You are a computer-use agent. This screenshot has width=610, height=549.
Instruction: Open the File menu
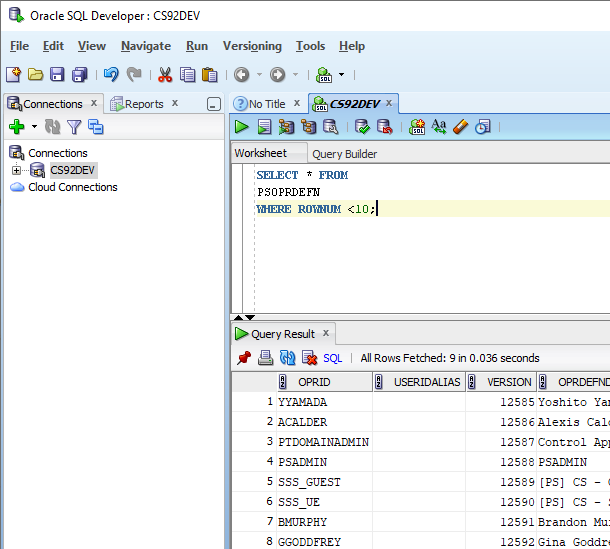(x=19, y=46)
